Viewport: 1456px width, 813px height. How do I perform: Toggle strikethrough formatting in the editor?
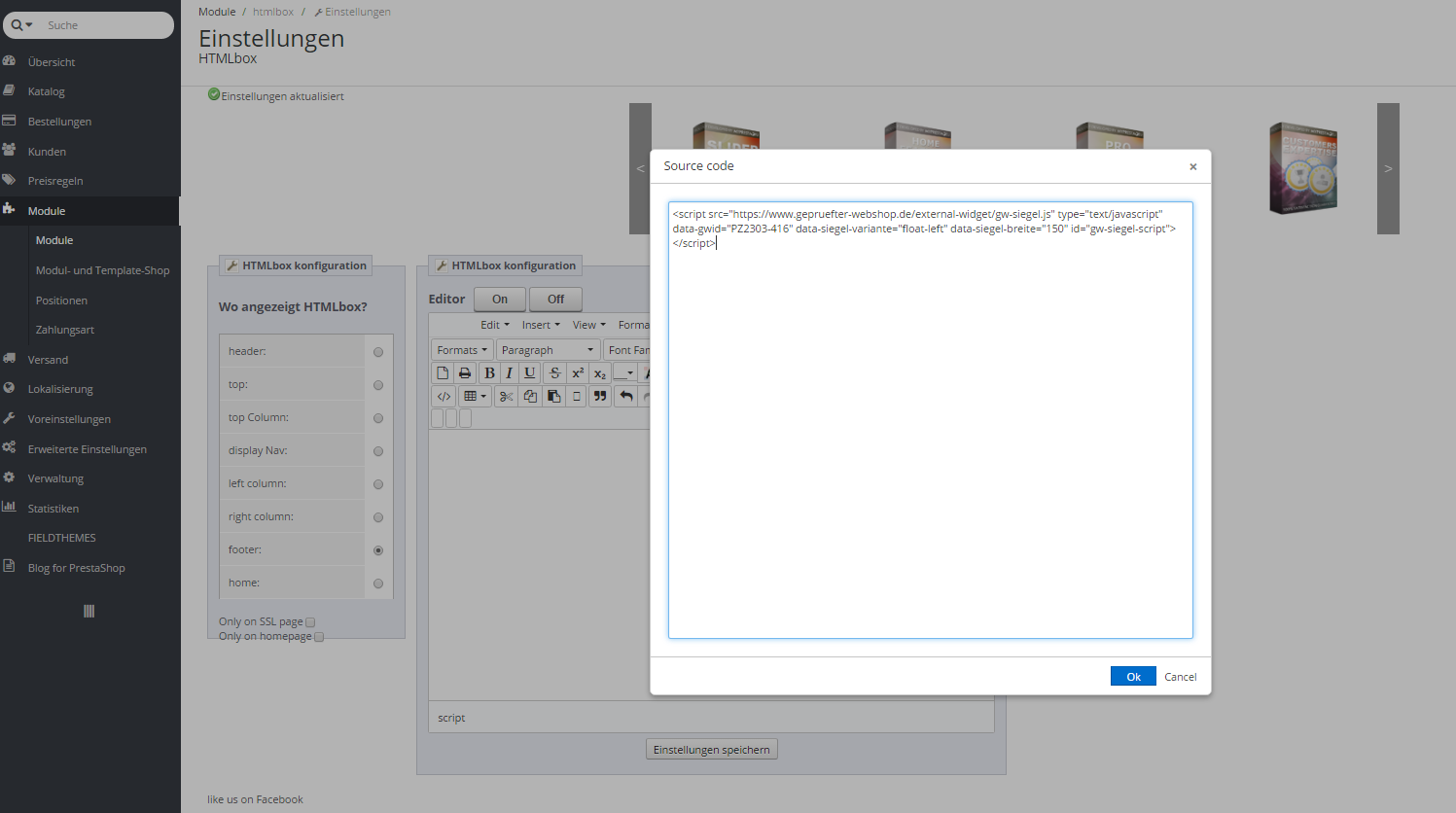tap(554, 373)
